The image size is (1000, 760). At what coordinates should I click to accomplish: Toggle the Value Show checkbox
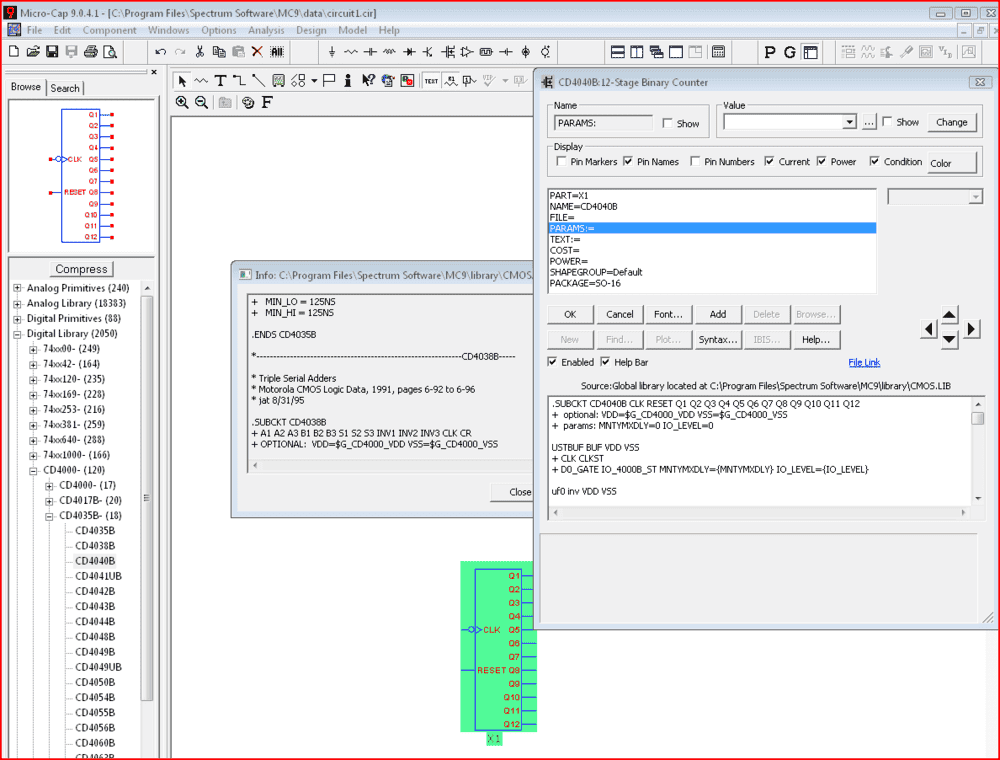click(x=886, y=122)
